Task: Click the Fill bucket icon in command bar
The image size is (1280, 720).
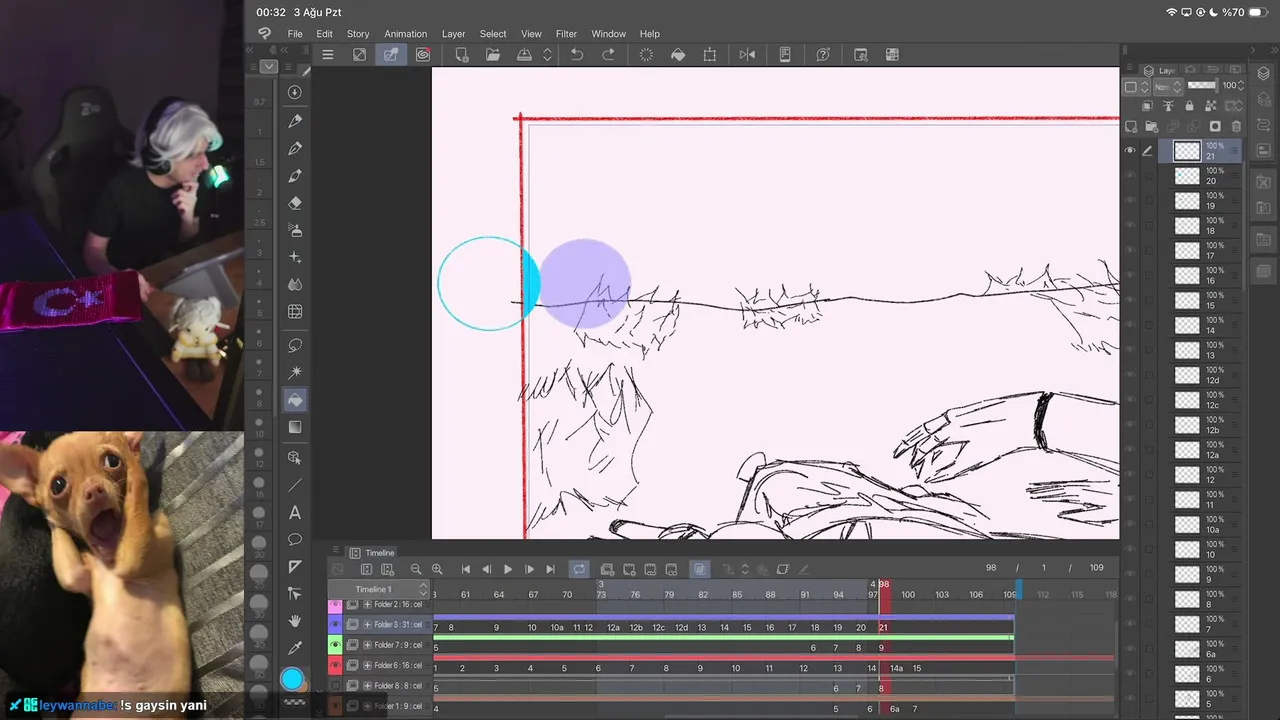Action: coord(678,55)
